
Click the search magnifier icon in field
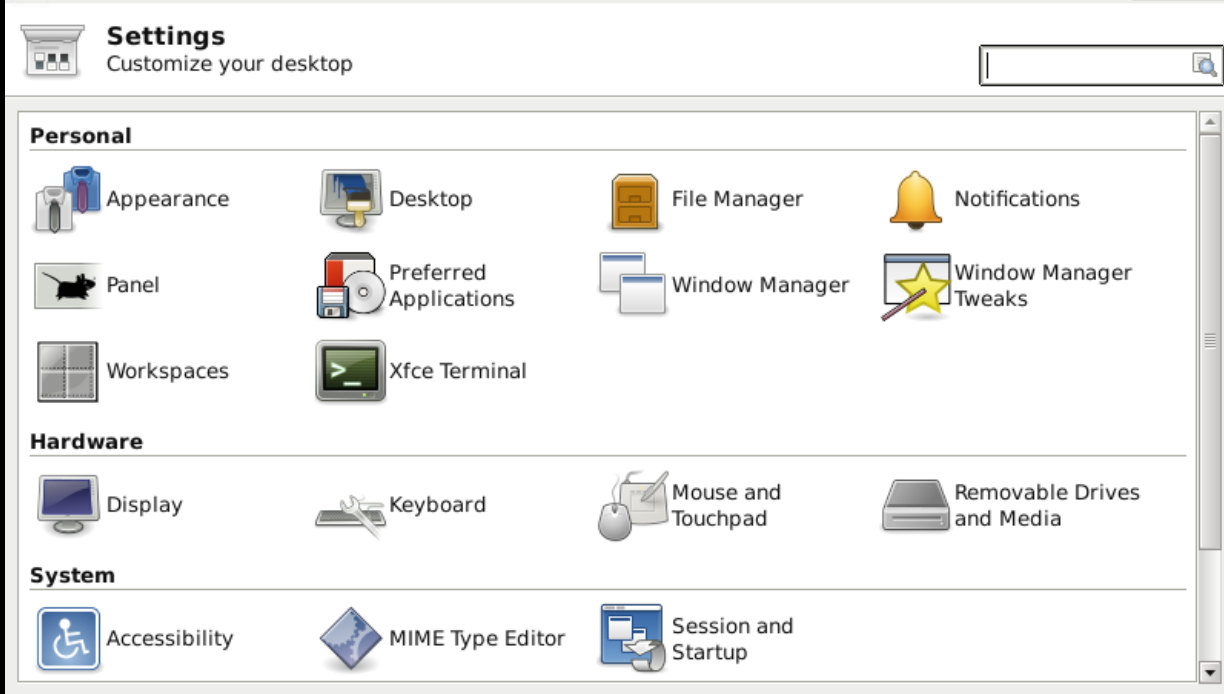point(1204,66)
